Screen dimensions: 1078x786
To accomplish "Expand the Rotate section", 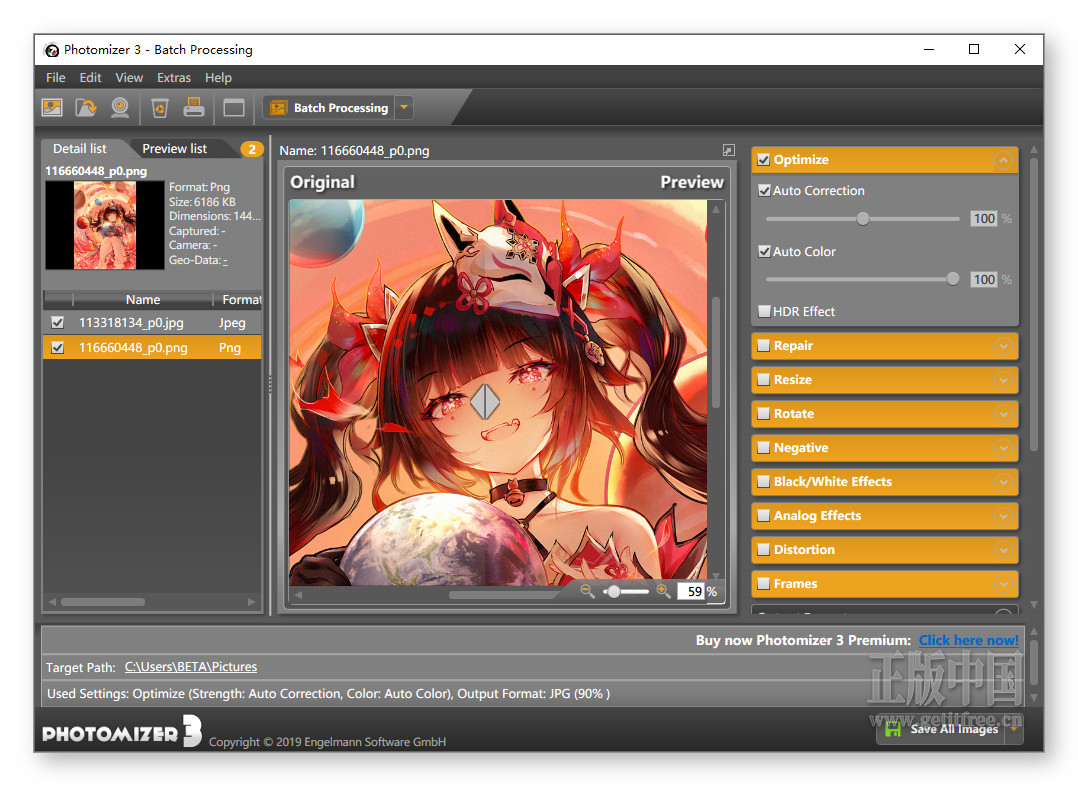I will click(x=1003, y=414).
